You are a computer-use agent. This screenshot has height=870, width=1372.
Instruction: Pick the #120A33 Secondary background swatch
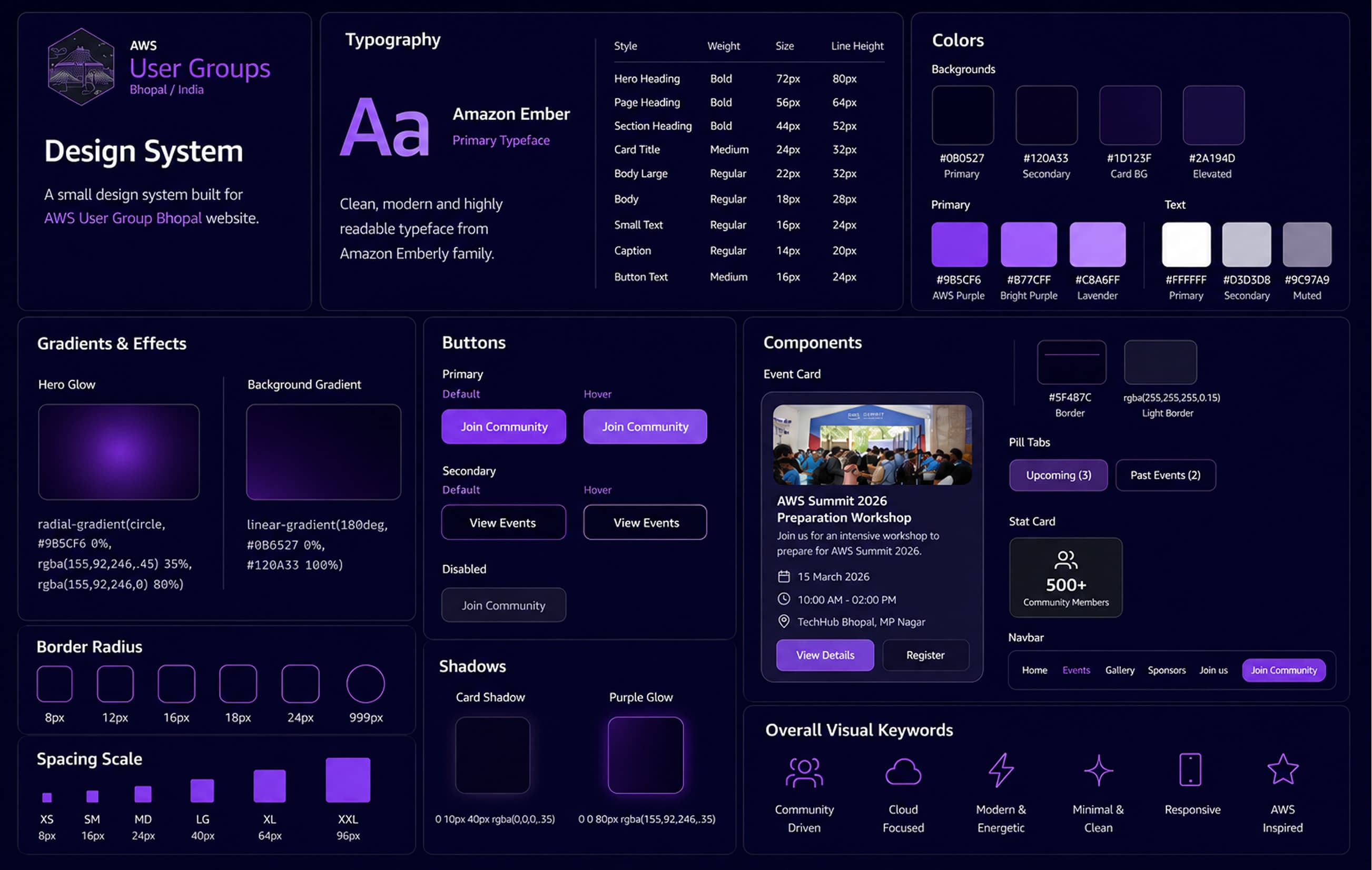coord(1047,115)
